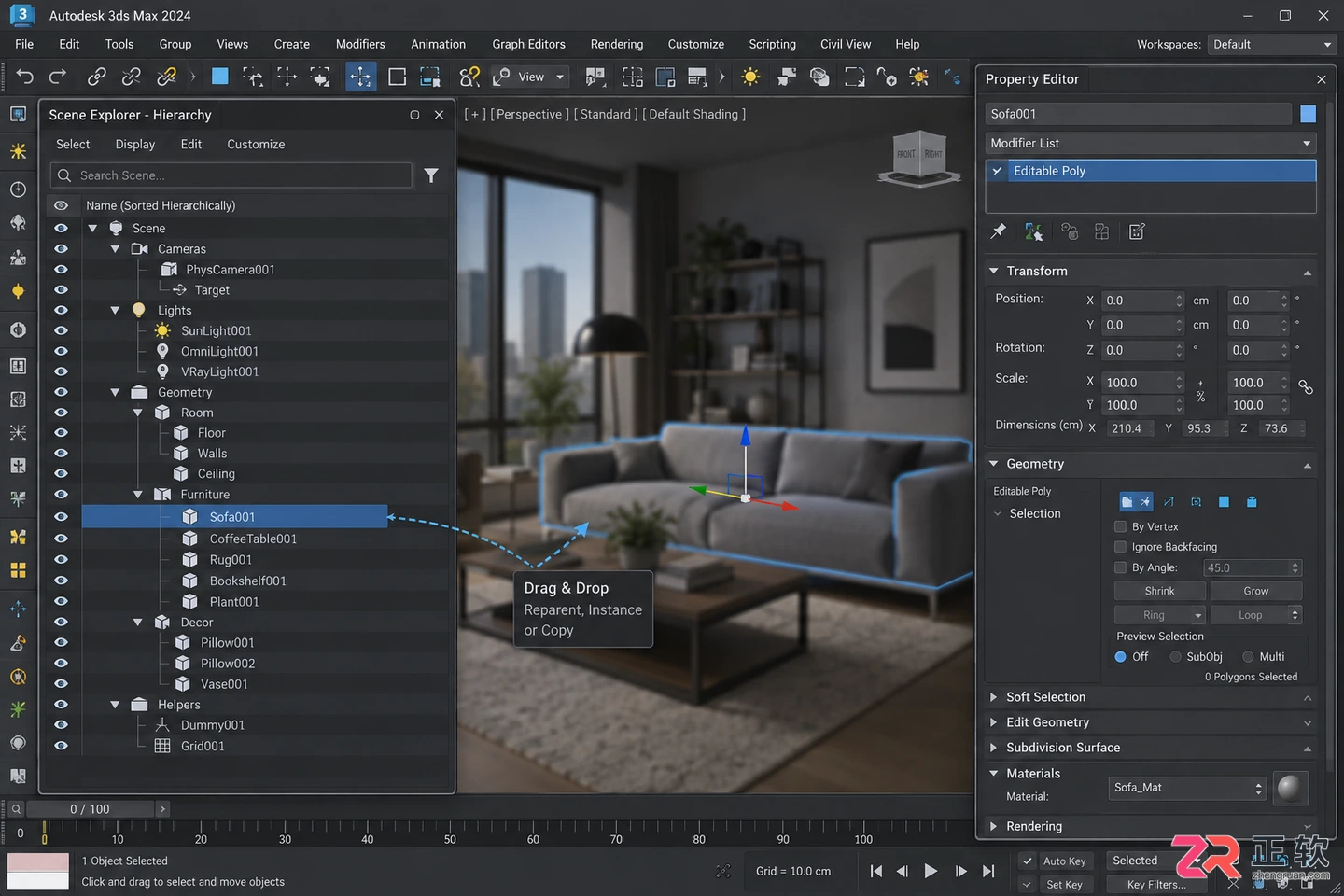1344x896 pixels.
Task: Click go to end playback button
Action: [988, 871]
